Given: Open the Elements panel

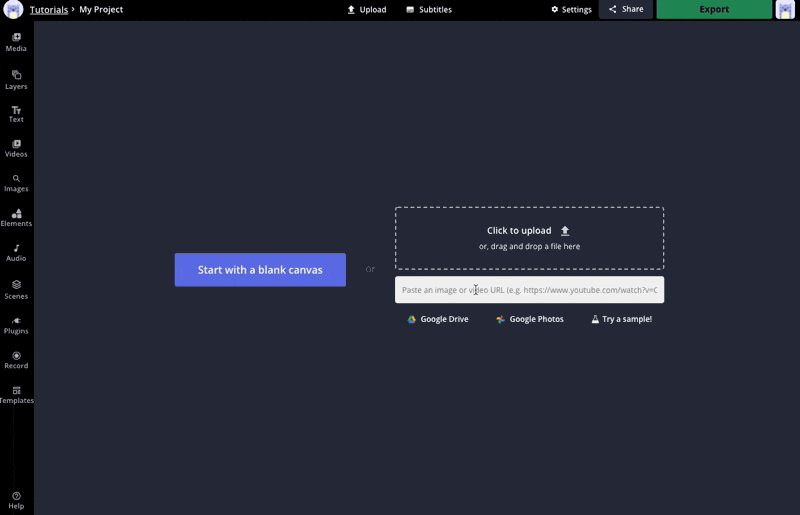Looking at the screenshot, I should [16, 218].
